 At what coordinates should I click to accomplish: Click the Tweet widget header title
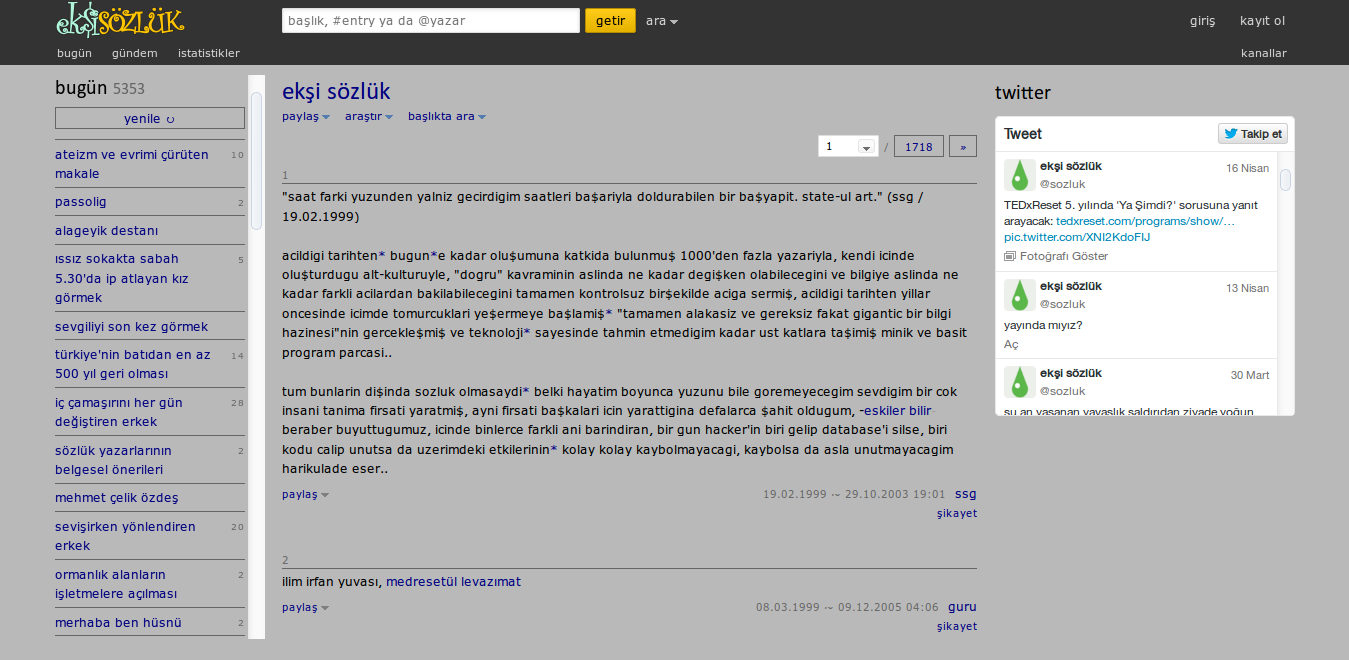pyautogui.click(x=1023, y=134)
